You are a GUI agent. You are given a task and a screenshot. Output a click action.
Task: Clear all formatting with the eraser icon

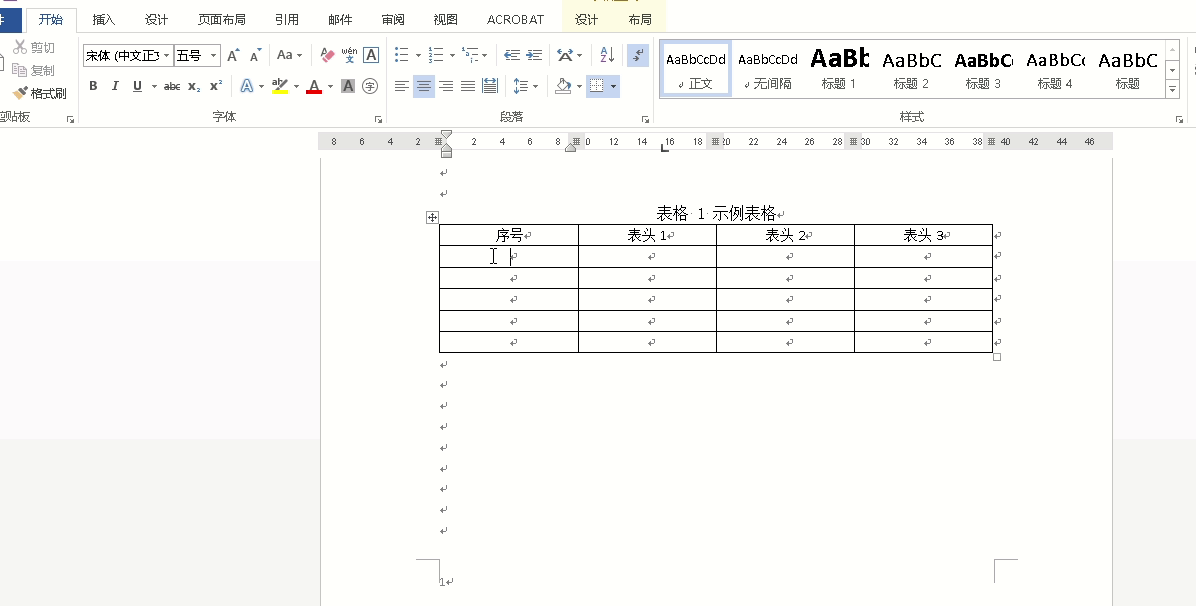[327, 55]
